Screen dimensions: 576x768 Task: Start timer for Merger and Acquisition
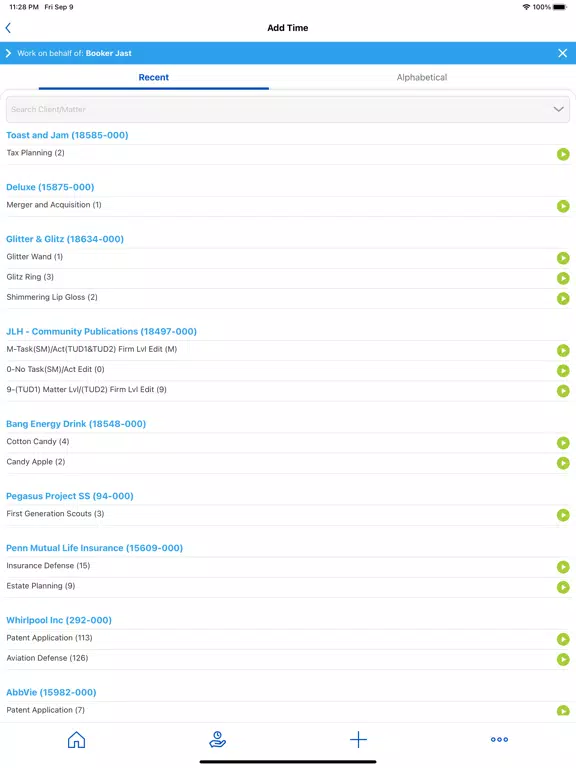[563, 206]
